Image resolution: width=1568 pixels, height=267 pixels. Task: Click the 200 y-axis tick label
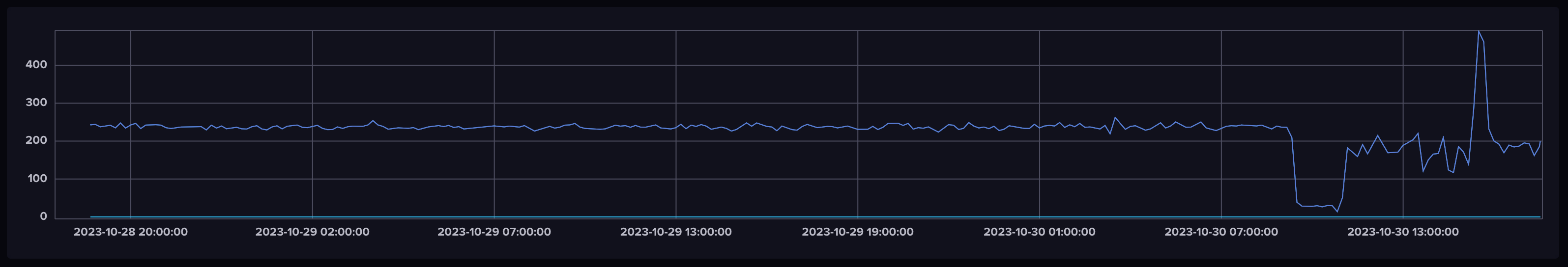(36, 140)
